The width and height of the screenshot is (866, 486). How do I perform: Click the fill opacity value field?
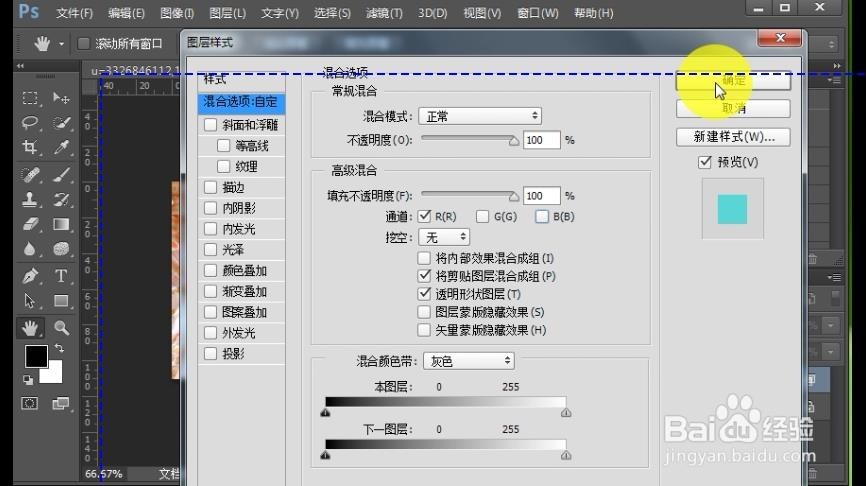[542, 196]
